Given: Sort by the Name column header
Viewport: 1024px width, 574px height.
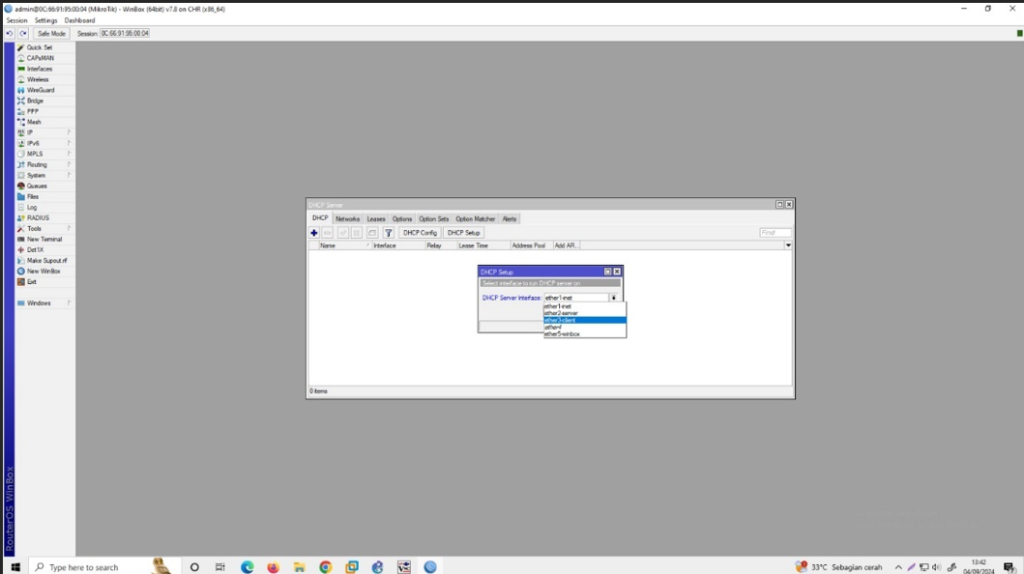Looking at the screenshot, I should click(x=344, y=246).
